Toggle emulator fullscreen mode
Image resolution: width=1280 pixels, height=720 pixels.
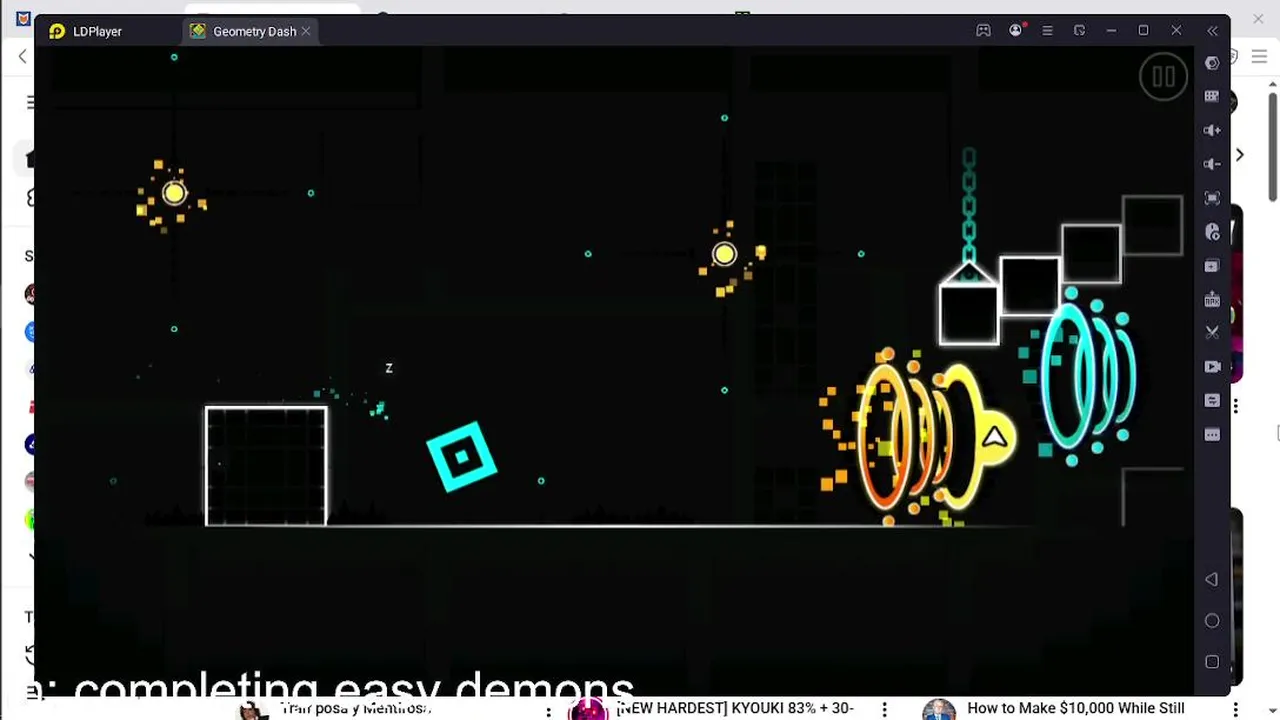[x=1213, y=198]
